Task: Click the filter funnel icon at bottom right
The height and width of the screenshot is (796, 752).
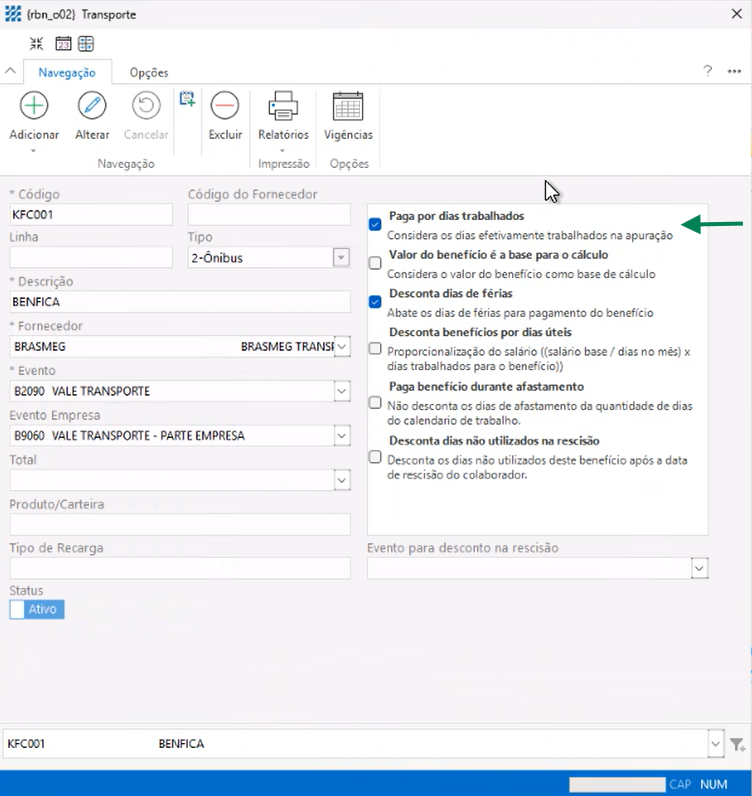Action: tap(737, 745)
